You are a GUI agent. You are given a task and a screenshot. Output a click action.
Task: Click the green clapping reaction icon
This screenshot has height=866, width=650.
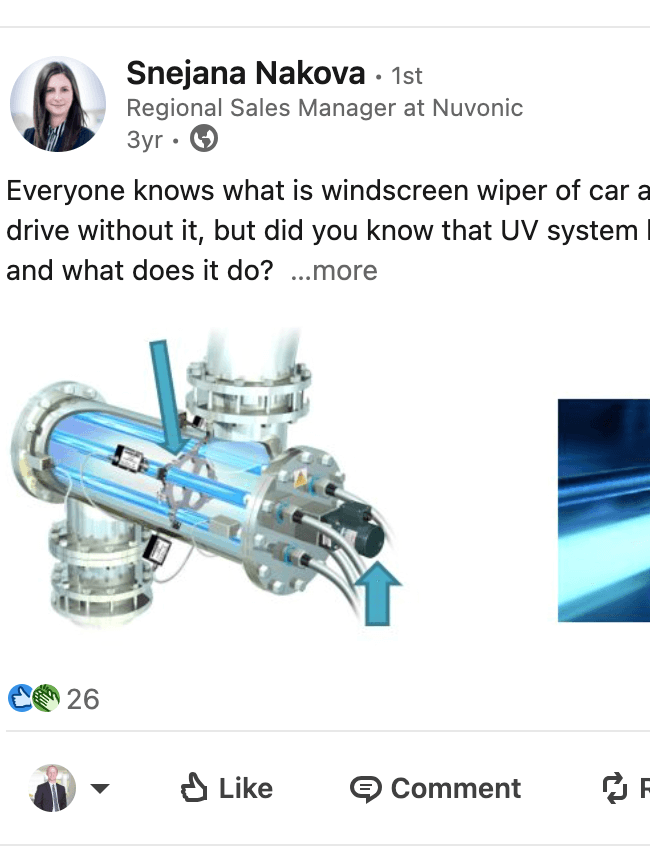tap(46, 698)
